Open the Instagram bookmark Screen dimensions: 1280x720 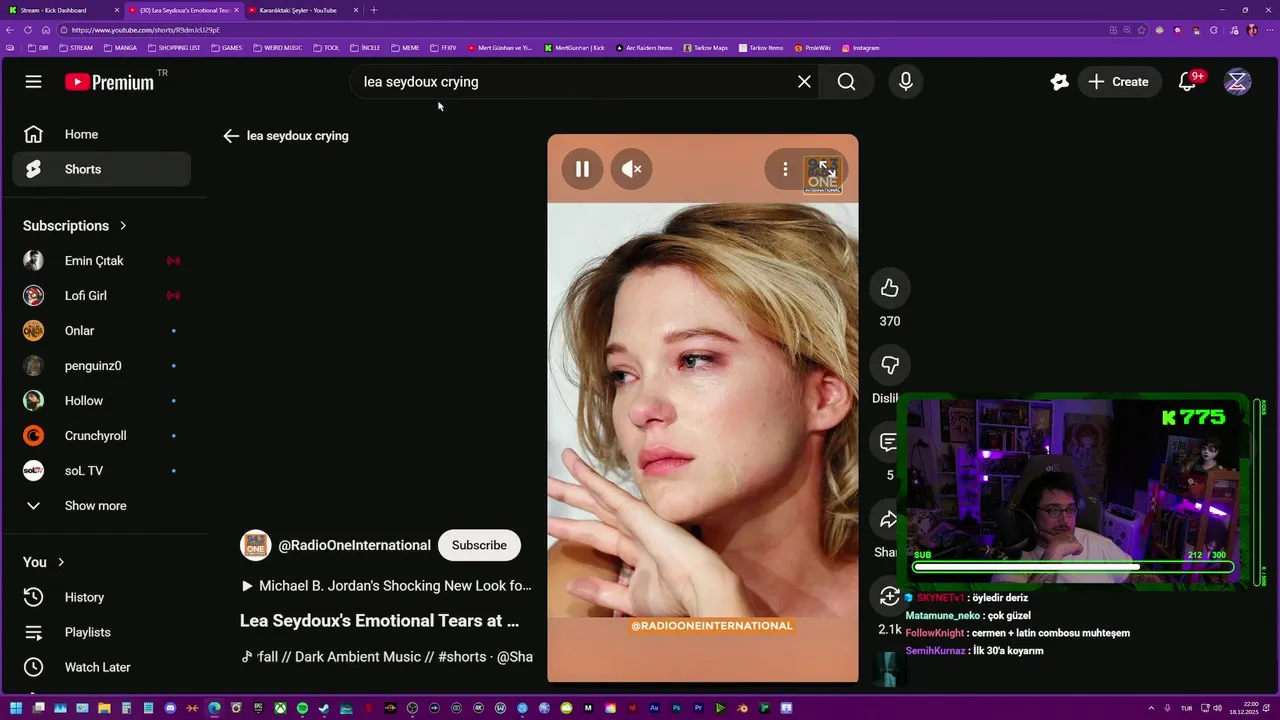tap(861, 48)
